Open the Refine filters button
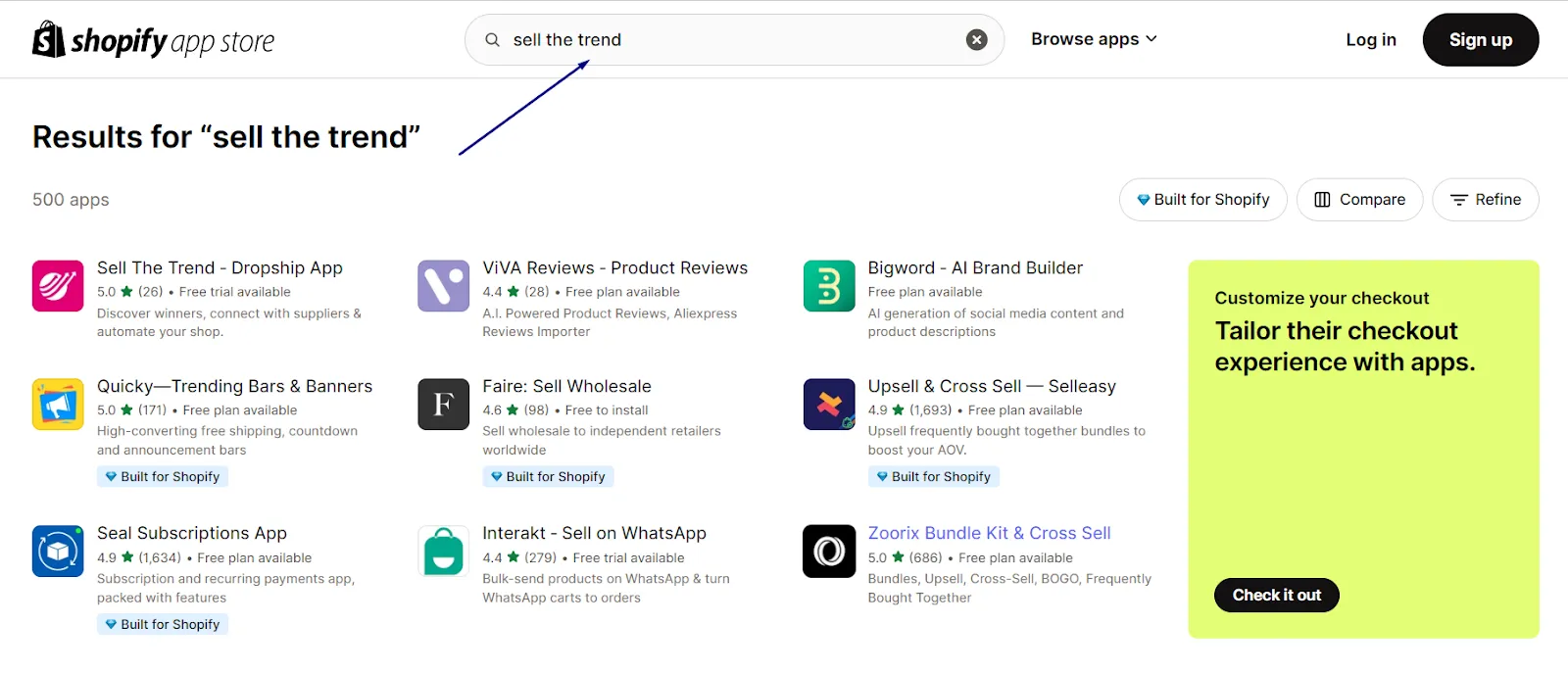Image resolution: width=1568 pixels, height=673 pixels. (x=1485, y=200)
